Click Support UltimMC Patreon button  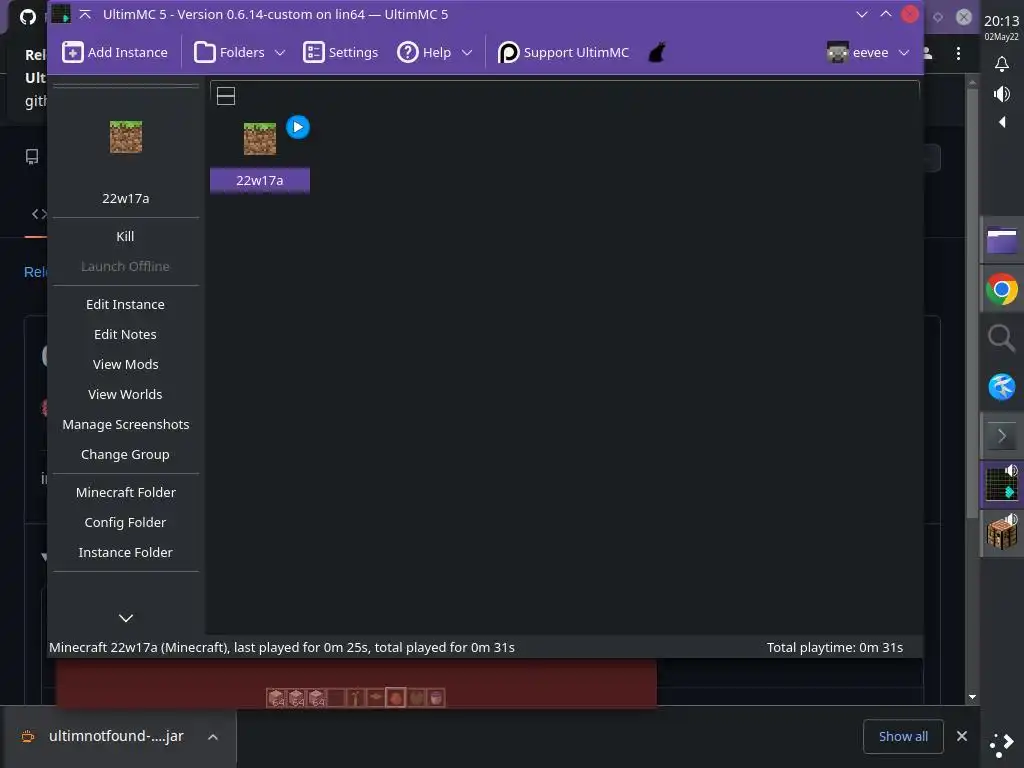[x=563, y=52]
